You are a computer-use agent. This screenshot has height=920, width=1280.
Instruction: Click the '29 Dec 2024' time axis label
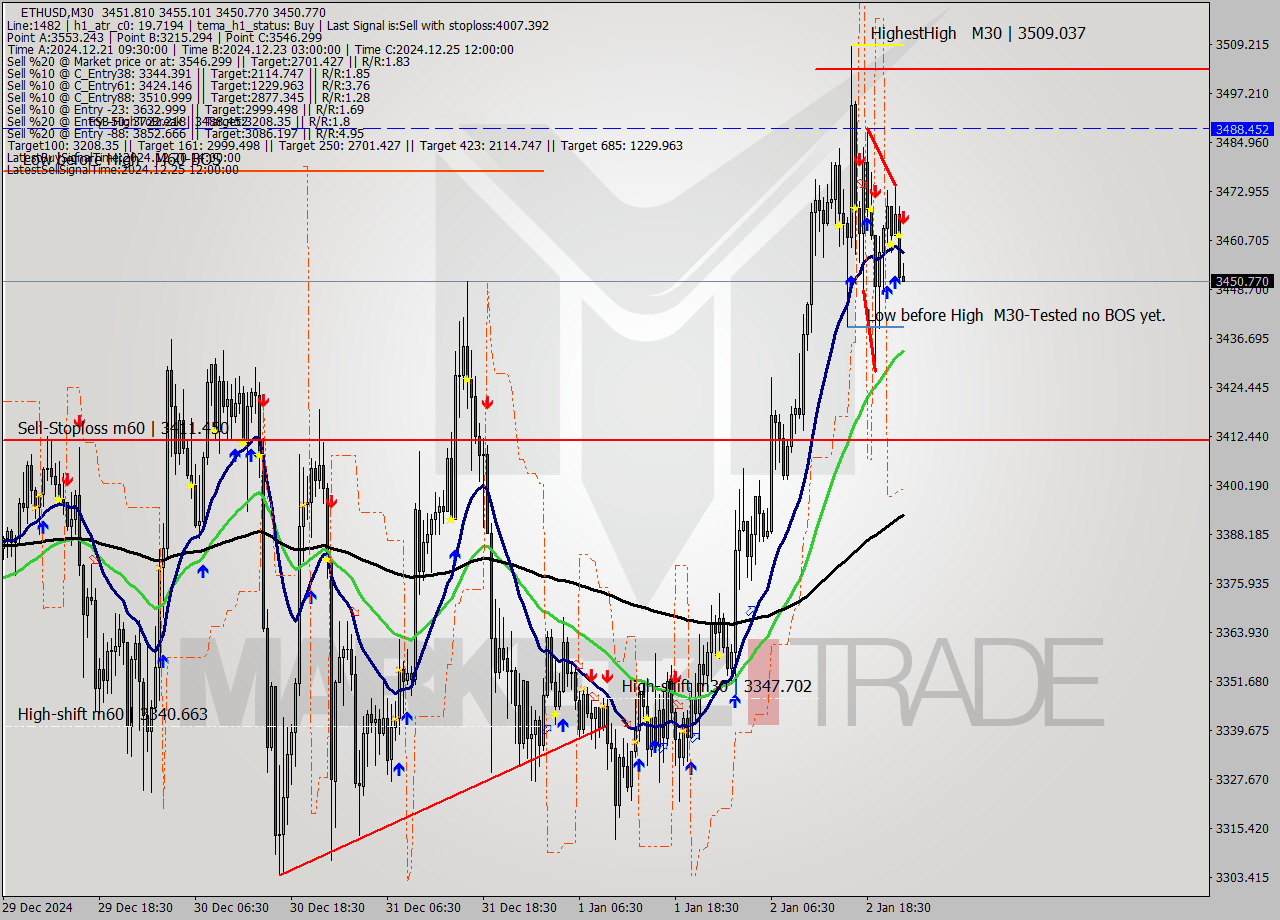(37, 908)
